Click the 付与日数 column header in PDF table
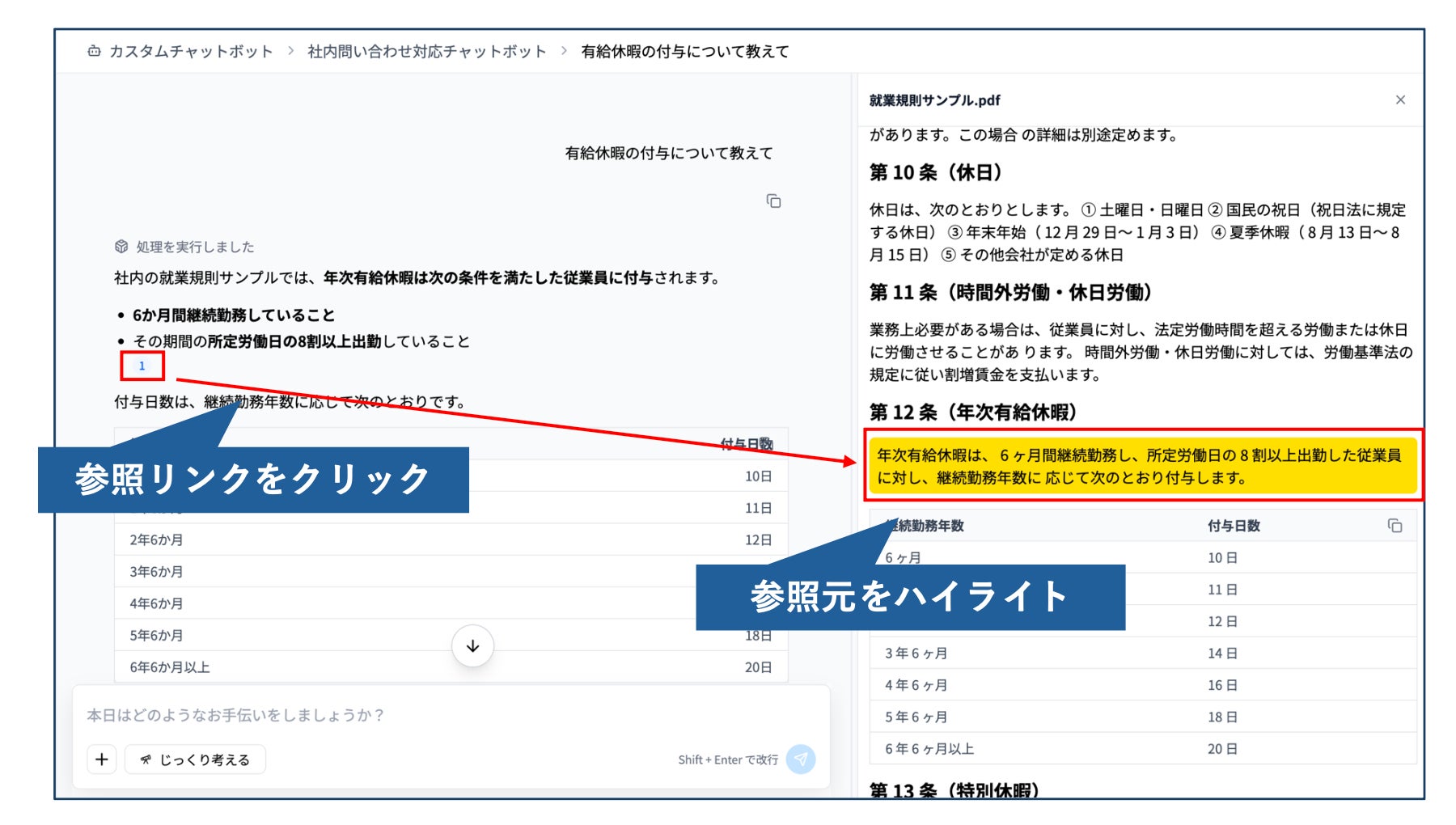The width and height of the screenshot is (1456, 825). (1234, 526)
